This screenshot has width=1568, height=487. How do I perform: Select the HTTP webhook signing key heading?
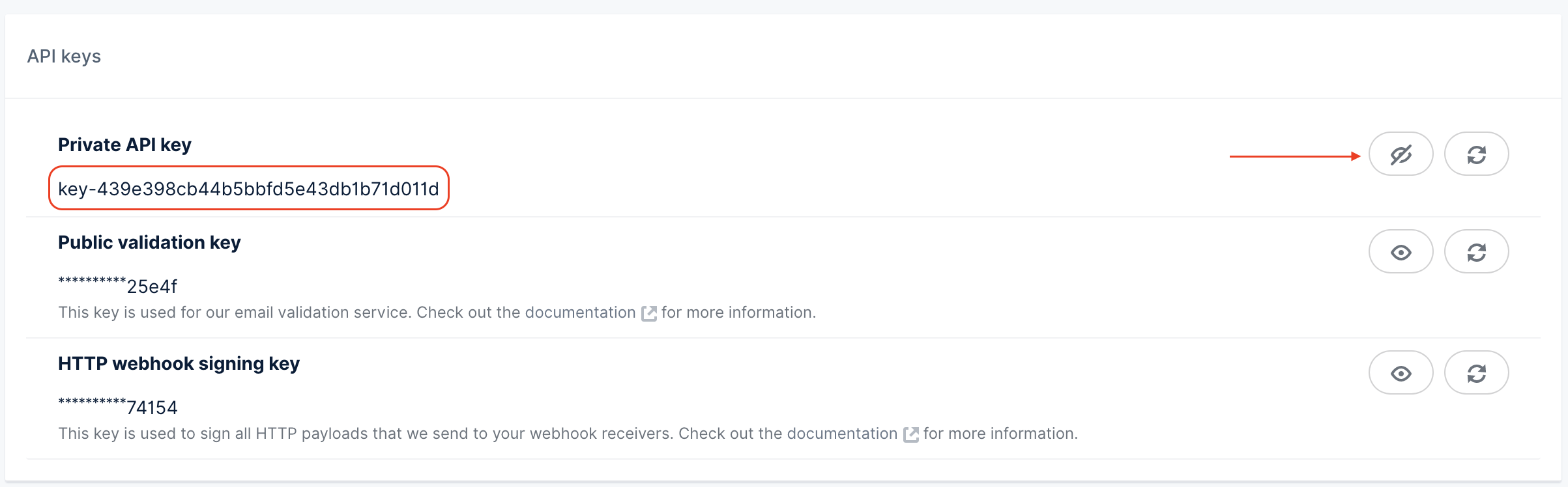179,363
